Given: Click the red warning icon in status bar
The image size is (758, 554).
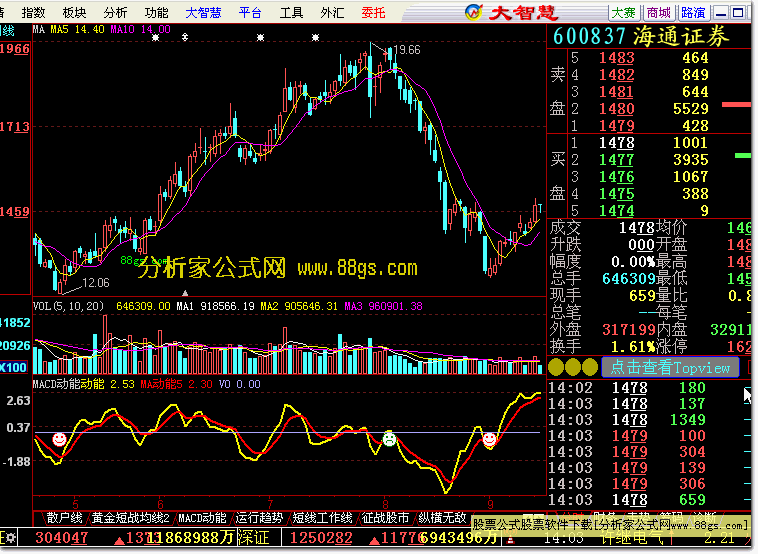Looking at the screenshot, I should (x=510, y=540).
